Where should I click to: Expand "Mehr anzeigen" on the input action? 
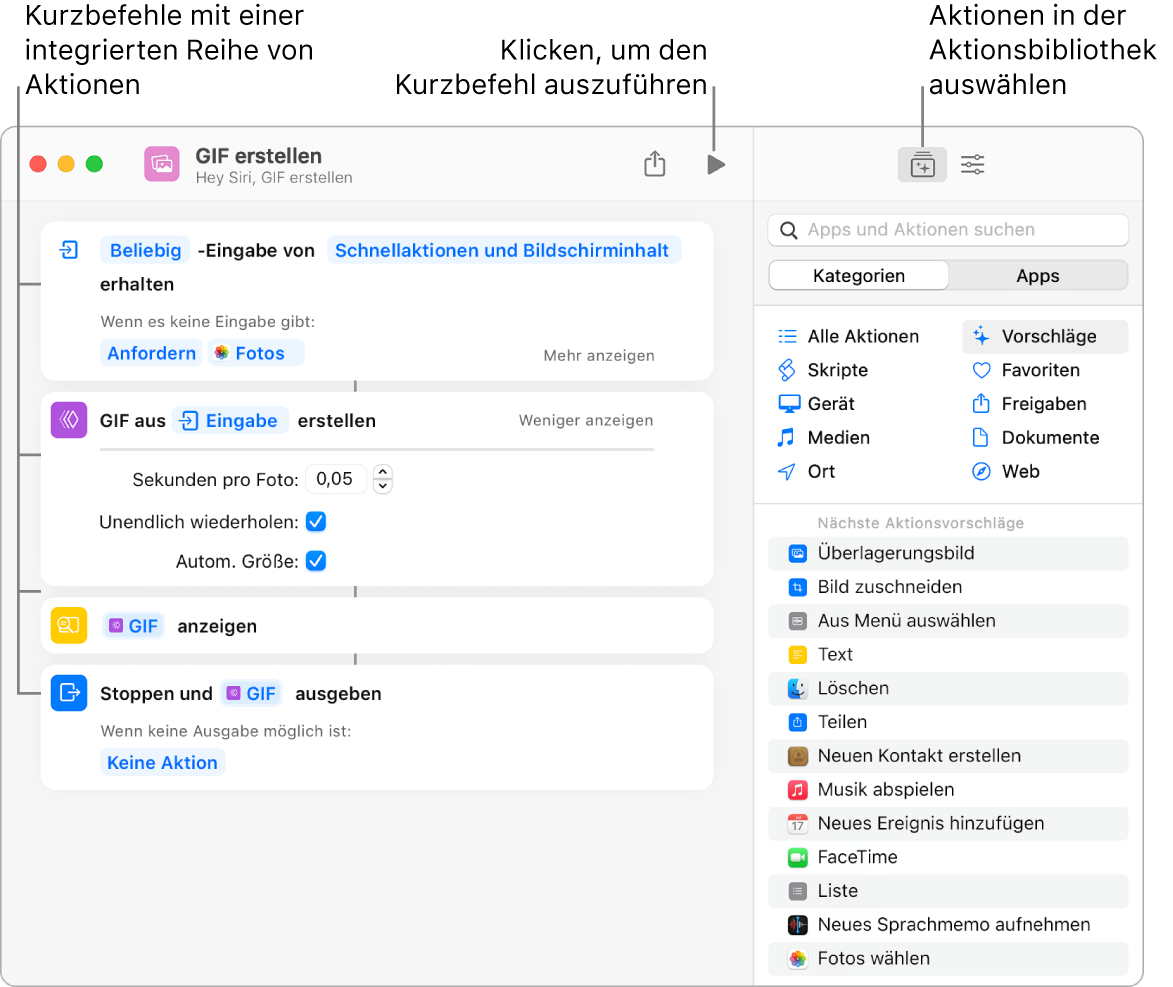tap(598, 355)
